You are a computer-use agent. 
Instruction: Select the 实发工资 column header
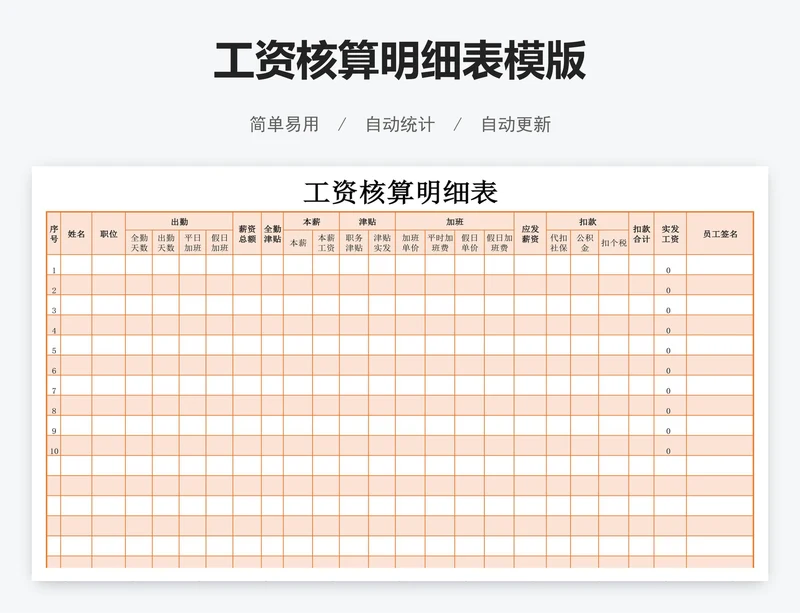[x=670, y=234]
